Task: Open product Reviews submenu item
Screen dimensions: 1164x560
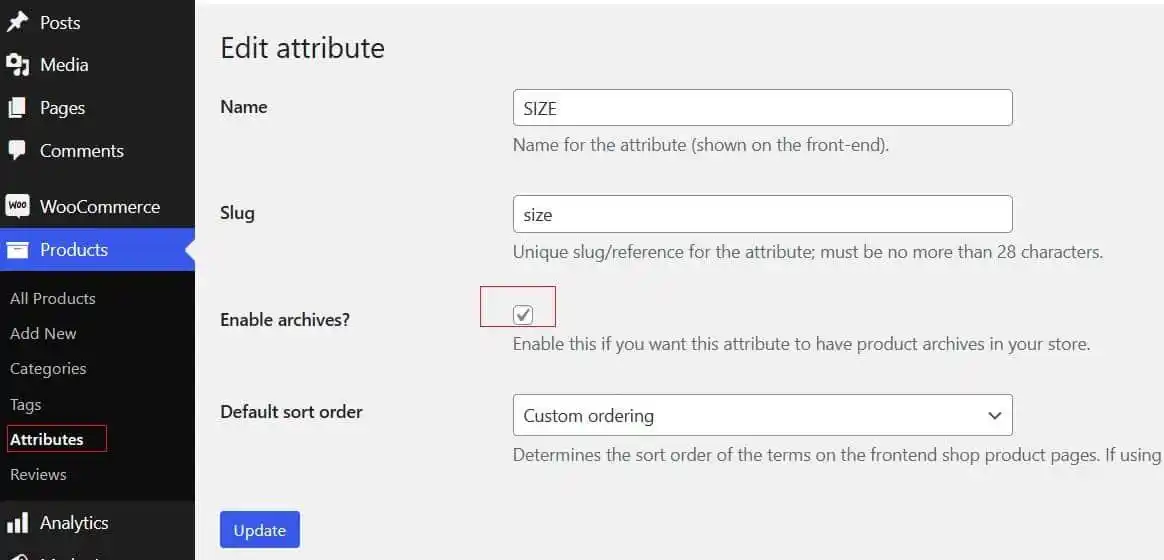Action: 38,474
